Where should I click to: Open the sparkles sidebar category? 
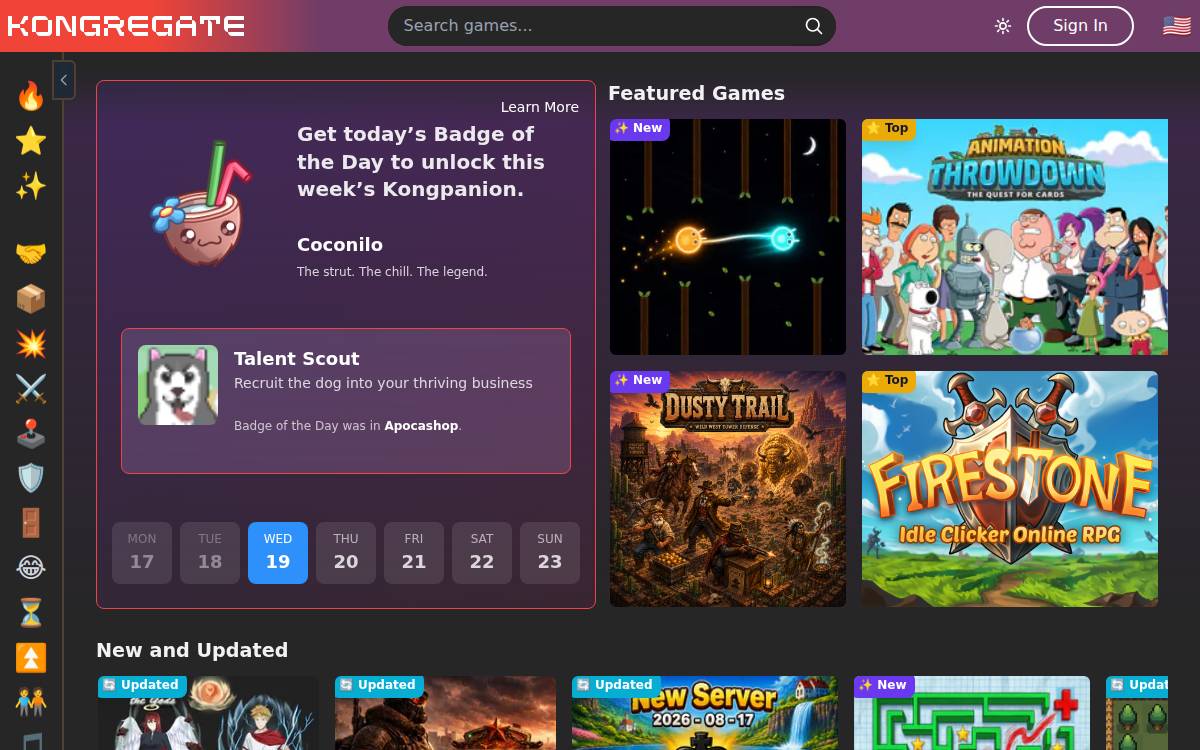point(31,185)
